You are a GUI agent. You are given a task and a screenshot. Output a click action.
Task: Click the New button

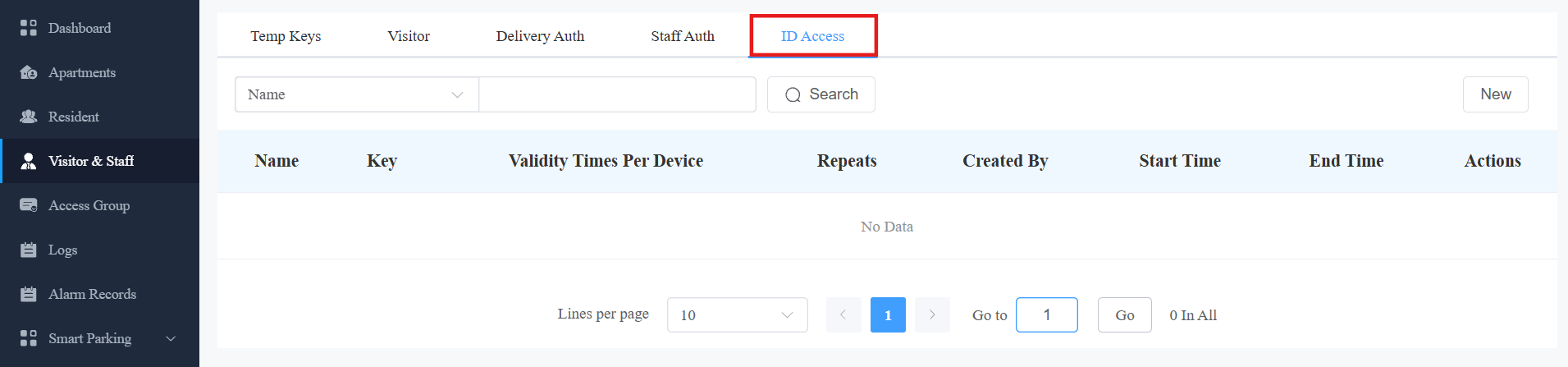point(1496,94)
